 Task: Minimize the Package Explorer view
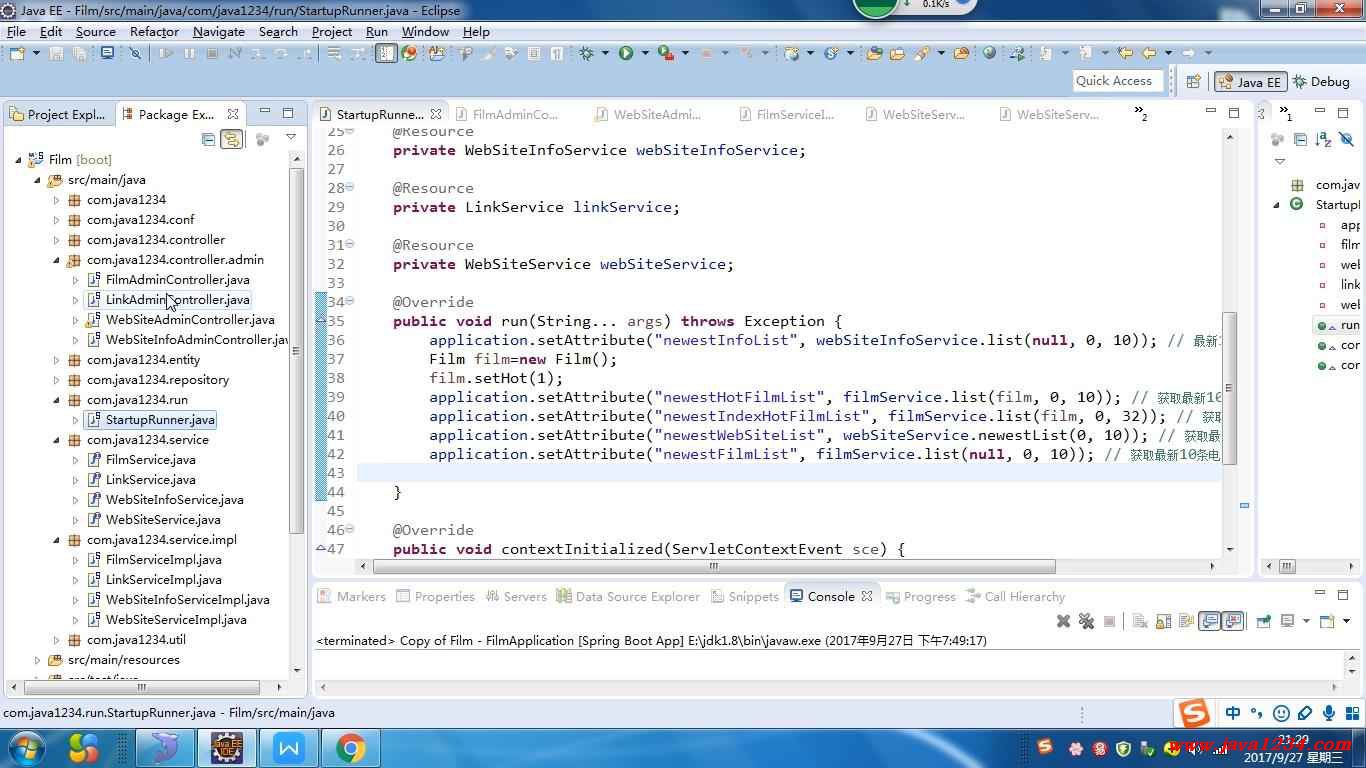point(264,113)
